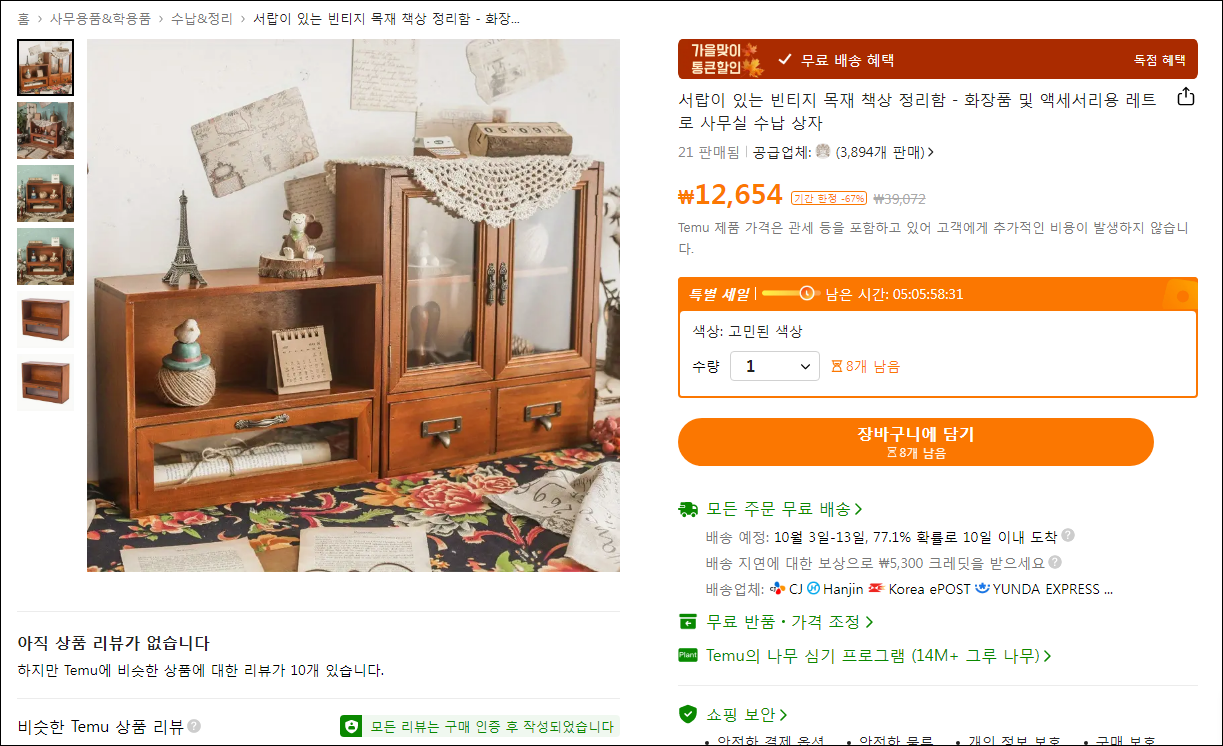The height and width of the screenshot is (746, 1223).
Task: Select the second product thumbnail
Action: 45,131
